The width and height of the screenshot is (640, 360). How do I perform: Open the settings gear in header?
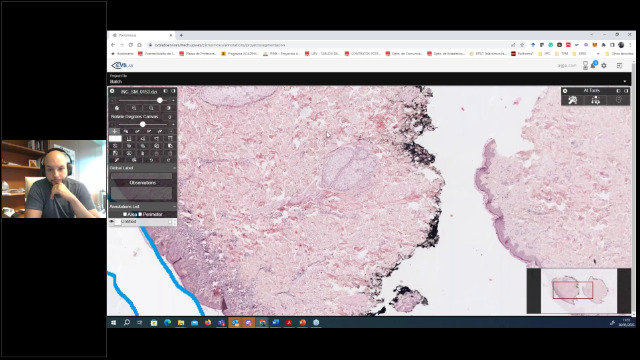pyautogui.click(x=604, y=65)
